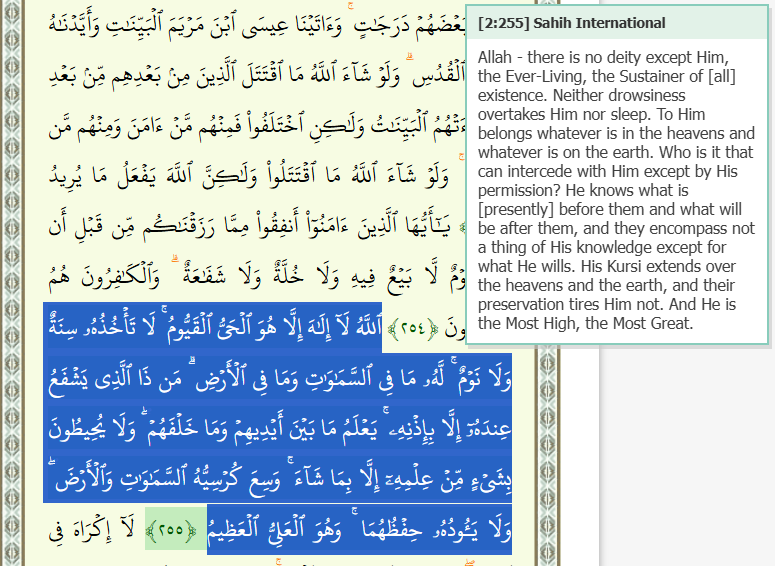Select highlighted verse beginning ٱللَّهُ لَآ إِلَٰهَ إِلَّا هُوَ
This screenshot has height=566, width=775.
277,428
